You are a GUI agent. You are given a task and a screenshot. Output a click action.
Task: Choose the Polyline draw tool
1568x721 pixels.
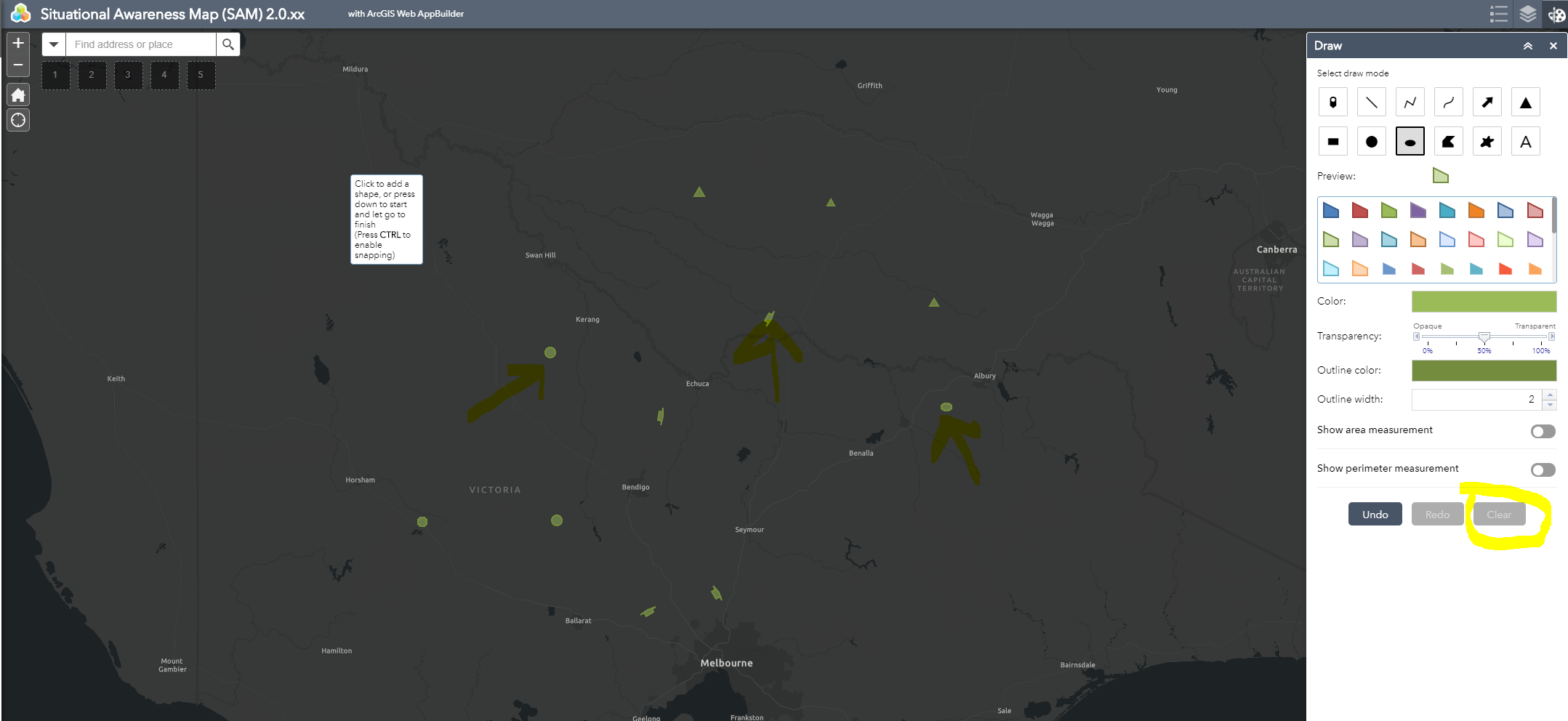1410,102
